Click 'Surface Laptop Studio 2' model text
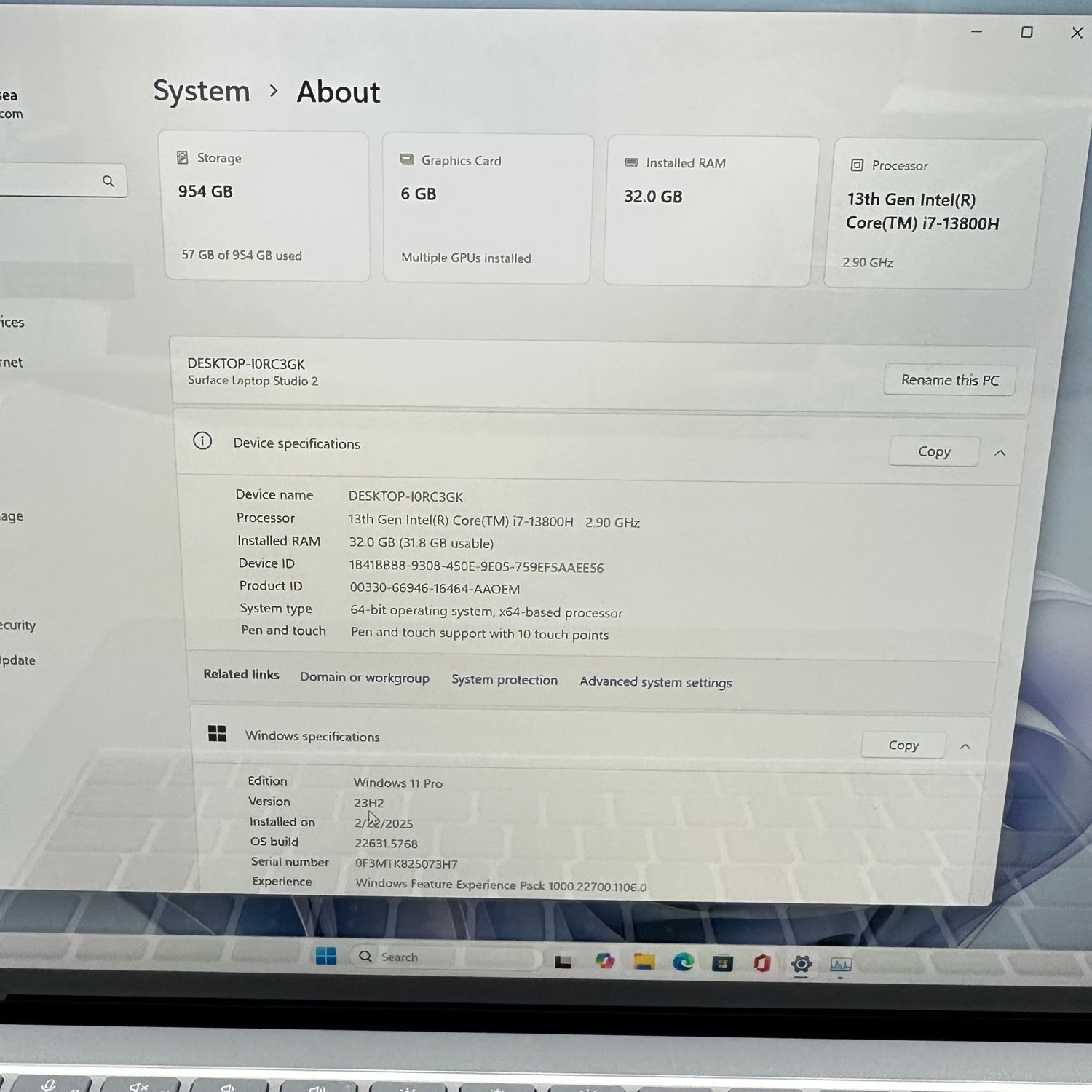 tap(253, 381)
